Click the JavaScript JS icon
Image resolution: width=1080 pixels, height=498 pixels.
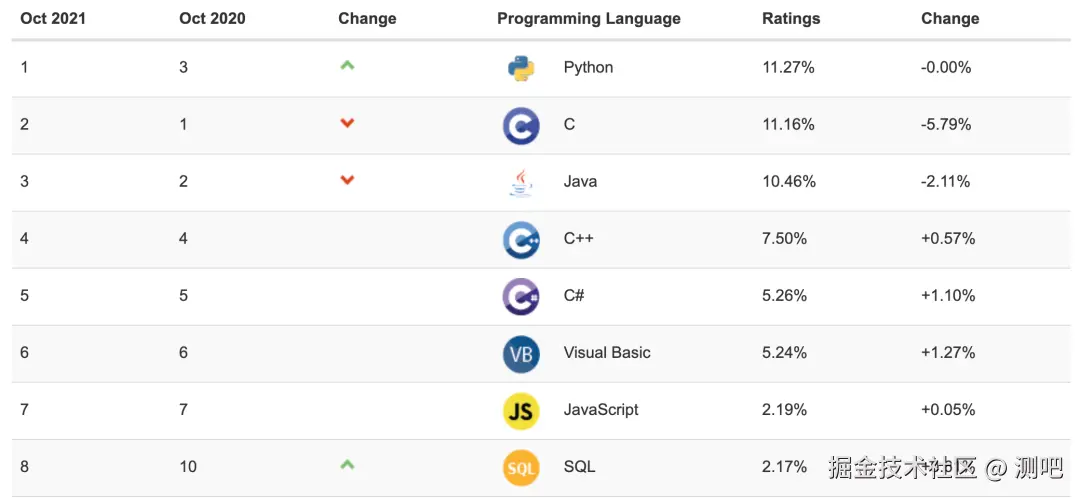[521, 410]
